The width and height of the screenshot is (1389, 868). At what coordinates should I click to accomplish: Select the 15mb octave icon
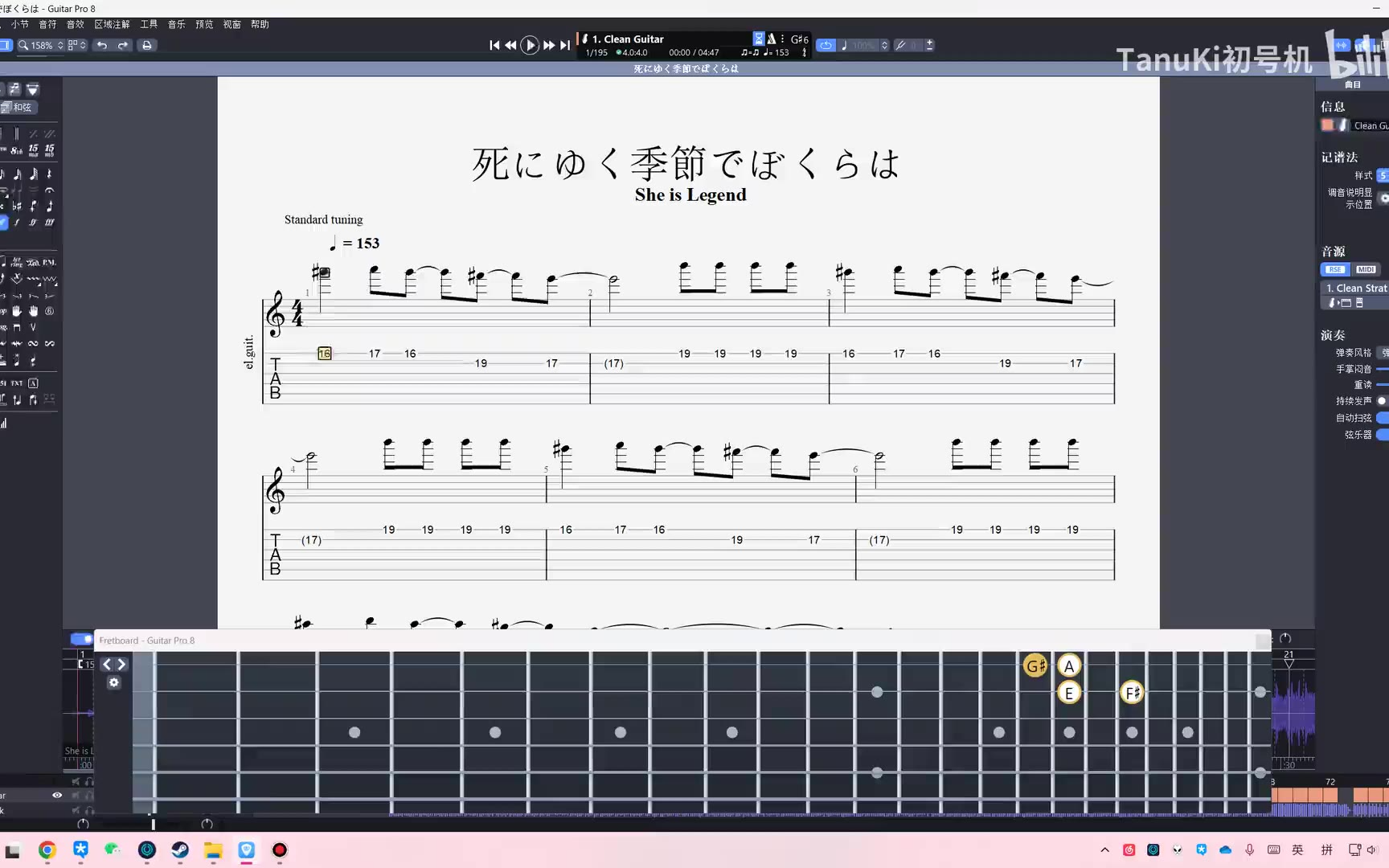(50, 150)
